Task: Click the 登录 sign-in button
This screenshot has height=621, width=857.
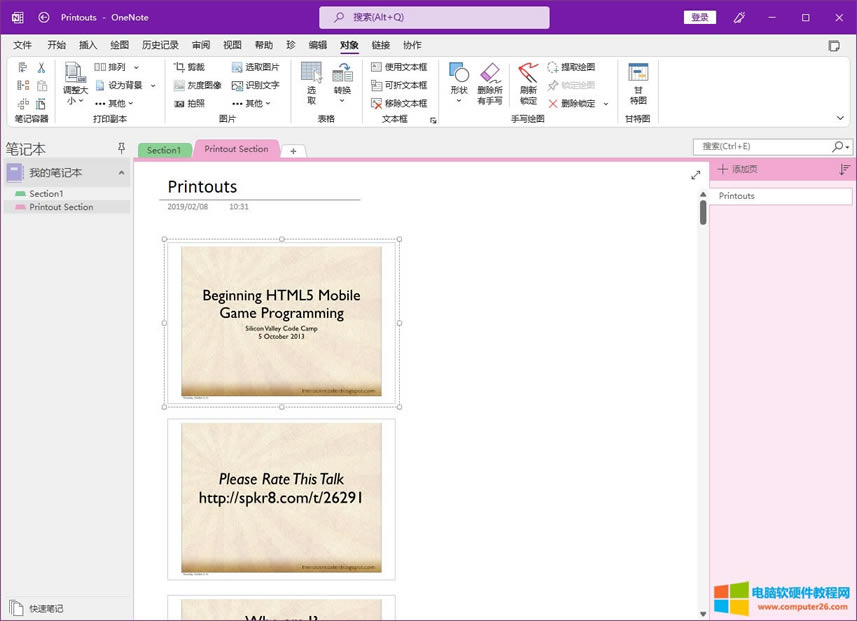Action: pos(699,17)
